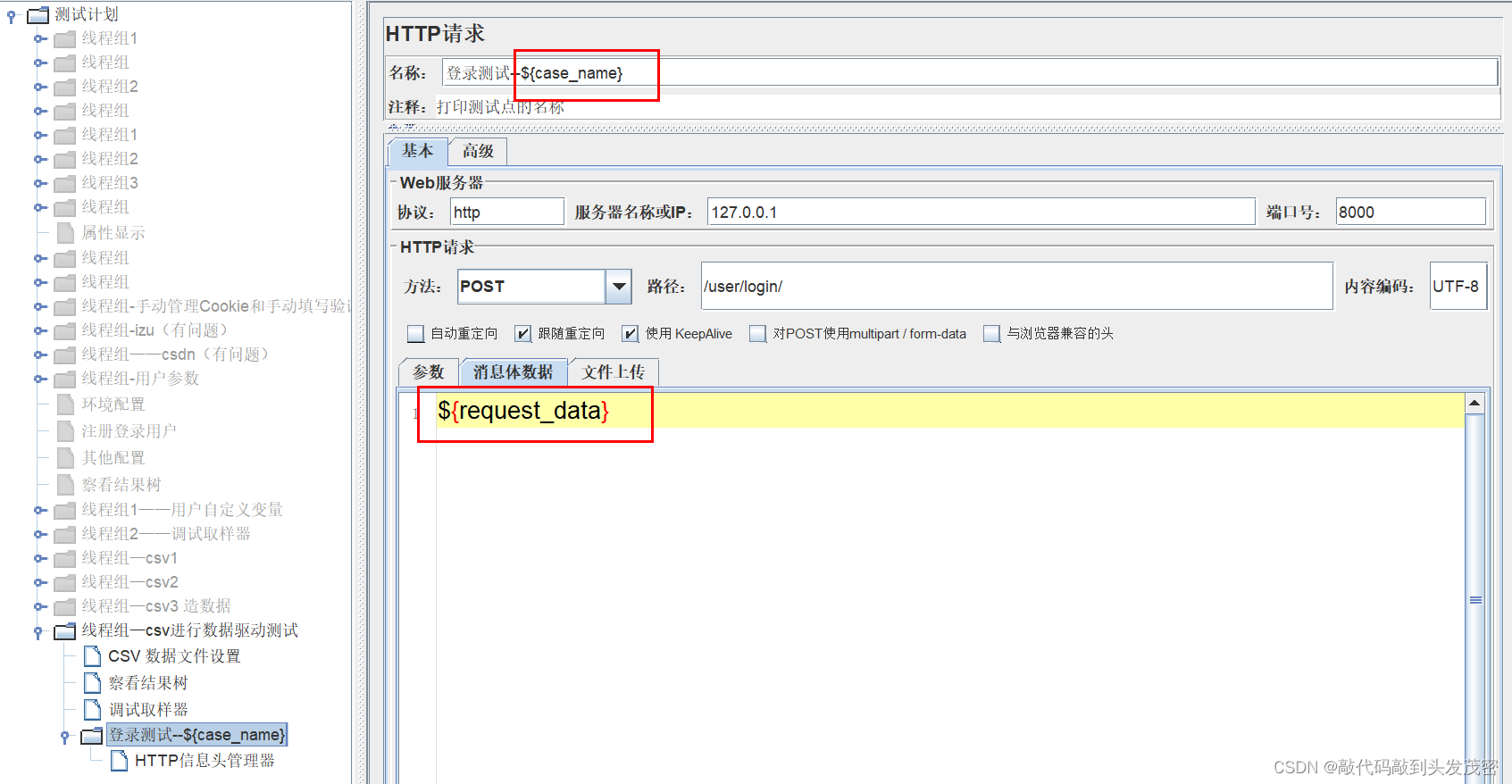
Task: Click the 服务器名称或IP field 127.0.0.1
Action: [x=982, y=213]
